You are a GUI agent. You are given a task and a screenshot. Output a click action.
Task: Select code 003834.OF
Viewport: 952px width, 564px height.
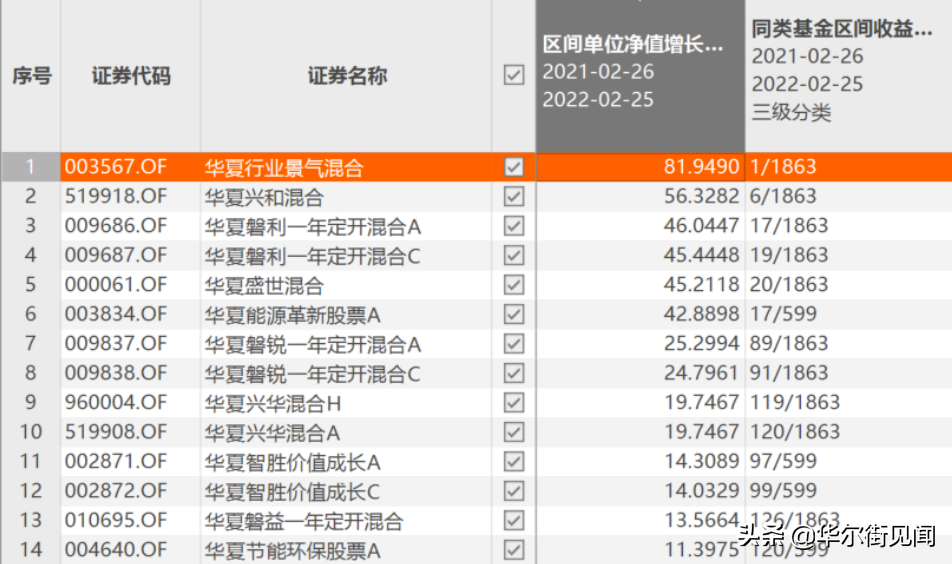pyautogui.click(x=115, y=314)
